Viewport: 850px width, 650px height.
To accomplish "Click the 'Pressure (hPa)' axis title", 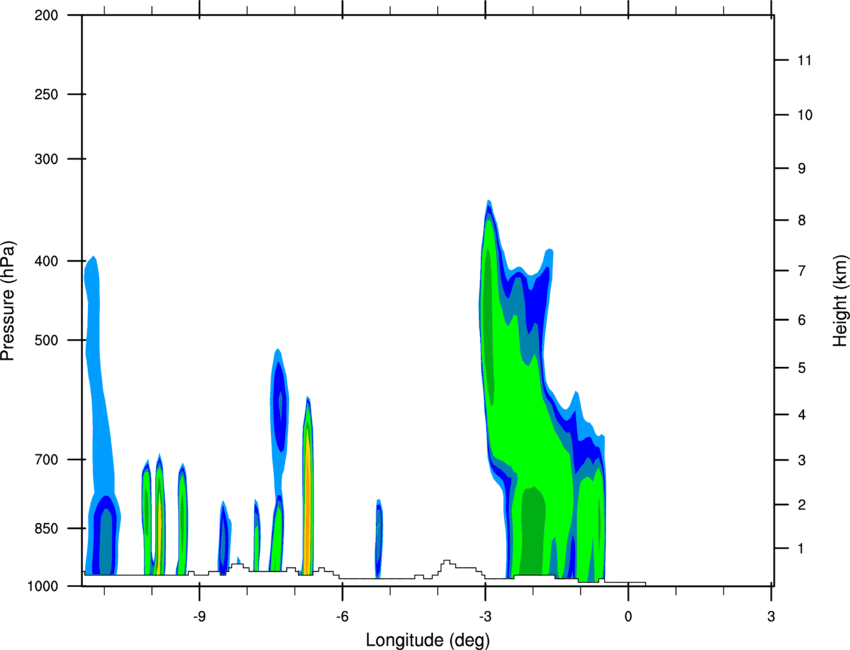I will coord(8,300).
